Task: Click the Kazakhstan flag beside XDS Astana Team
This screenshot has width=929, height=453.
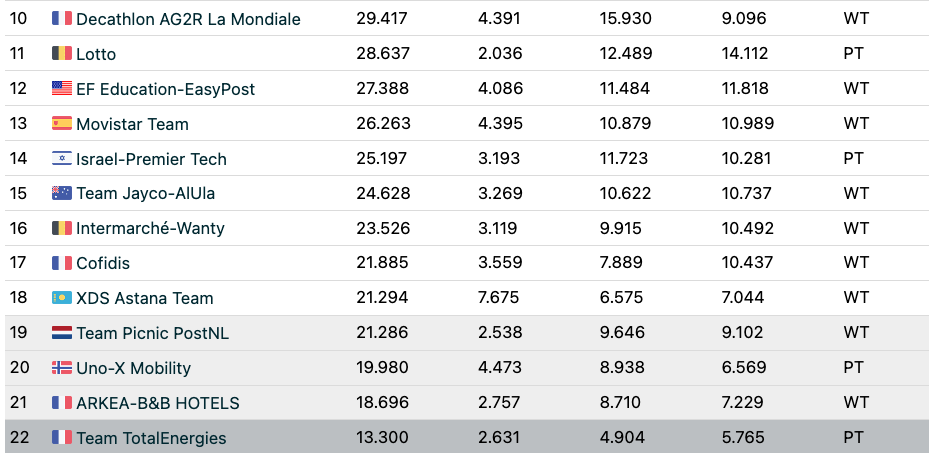Action: tap(62, 297)
